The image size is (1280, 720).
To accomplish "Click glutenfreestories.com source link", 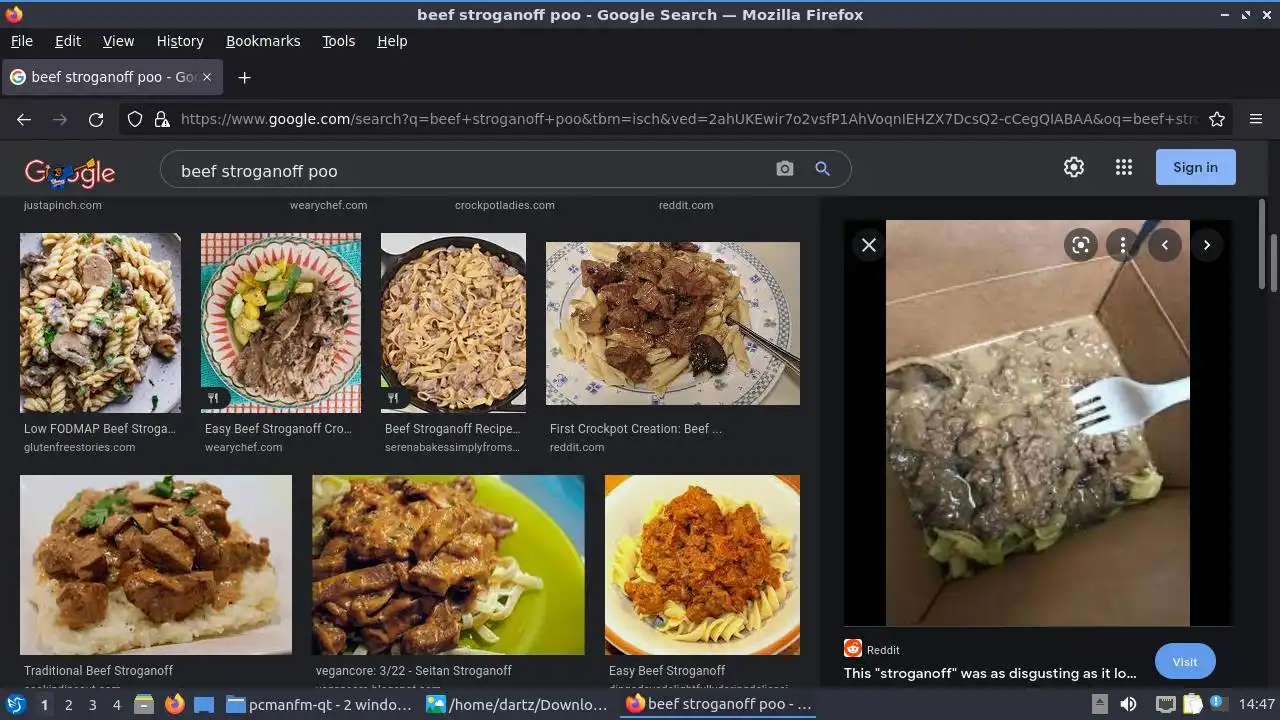I will click(79, 447).
